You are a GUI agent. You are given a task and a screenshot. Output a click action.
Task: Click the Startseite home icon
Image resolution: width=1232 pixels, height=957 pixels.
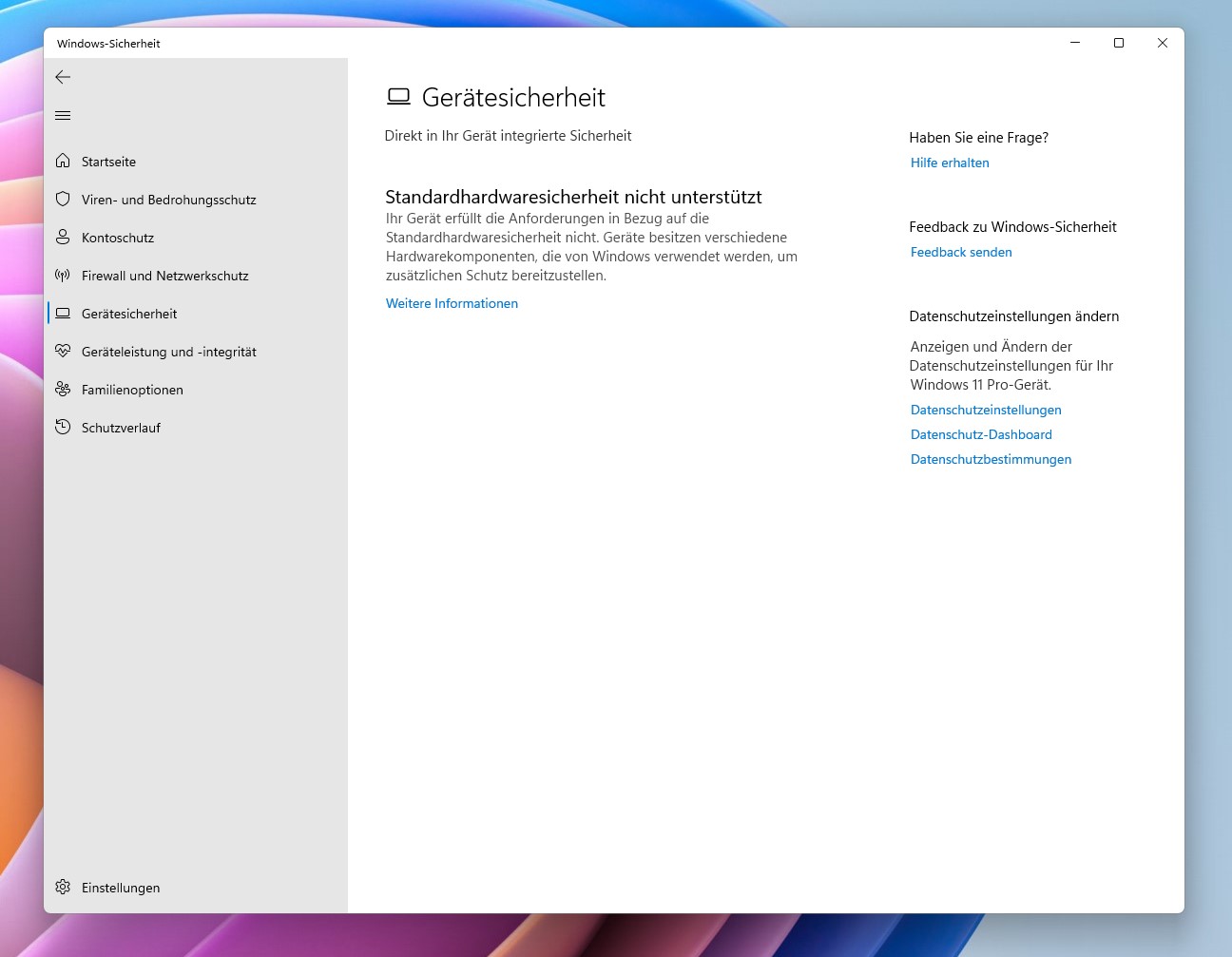coord(63,161)
